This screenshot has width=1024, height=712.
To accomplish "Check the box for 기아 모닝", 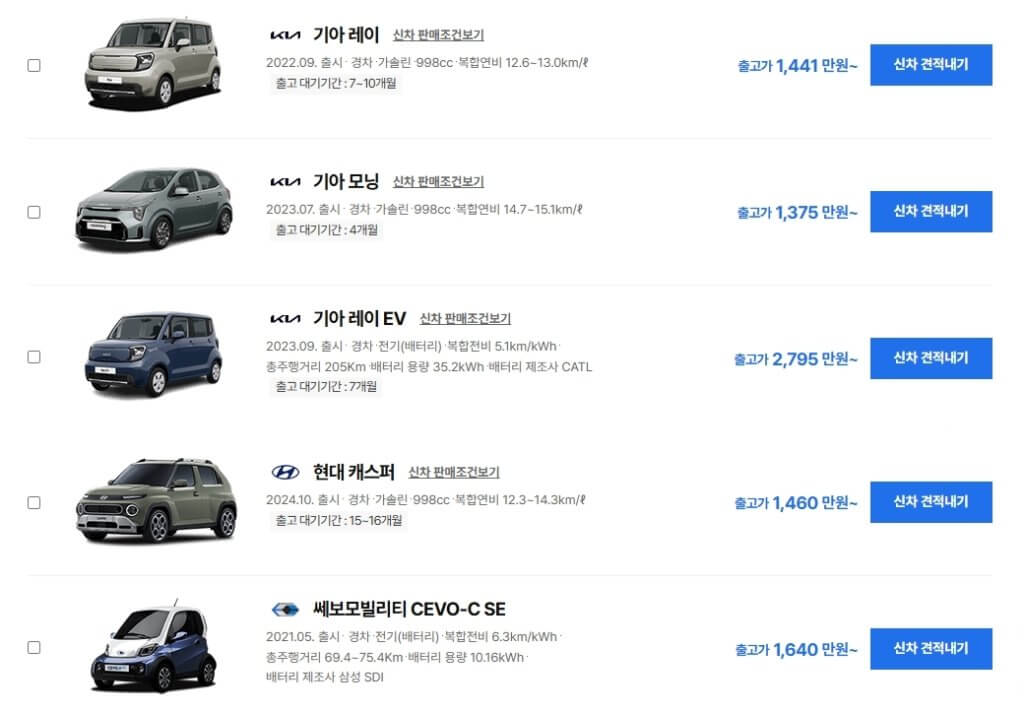I will click(34, 212).
